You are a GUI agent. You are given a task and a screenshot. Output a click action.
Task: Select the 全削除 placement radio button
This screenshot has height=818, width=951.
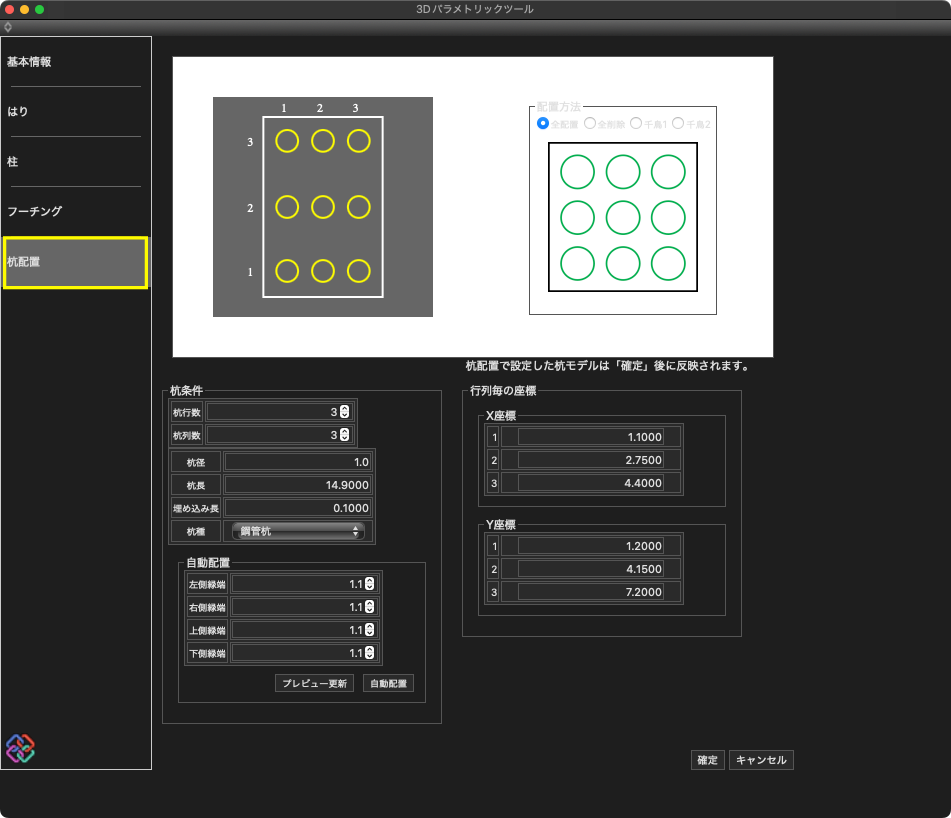click(x=590, y=123)
